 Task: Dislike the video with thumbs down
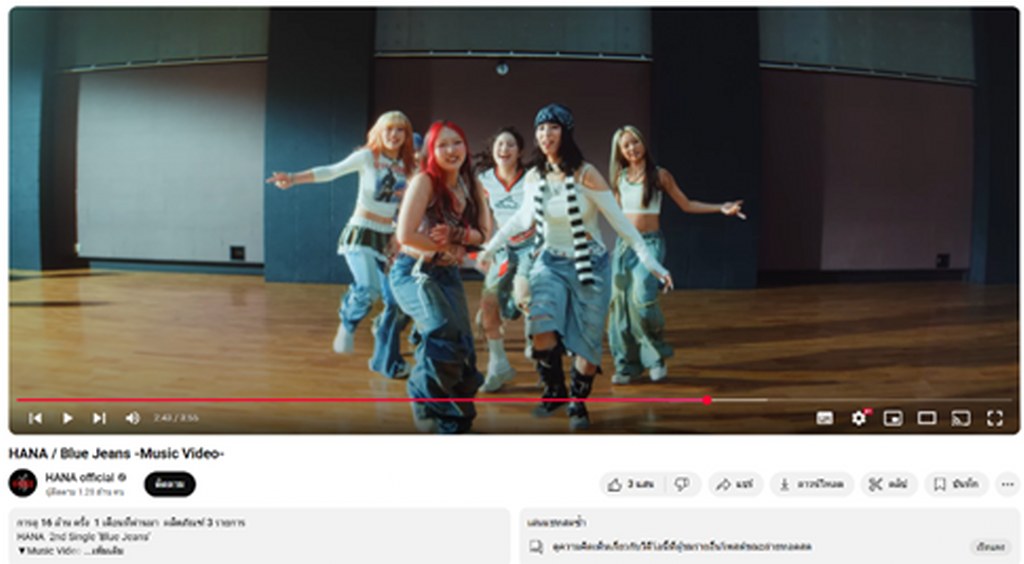click(x=682, y=484)
